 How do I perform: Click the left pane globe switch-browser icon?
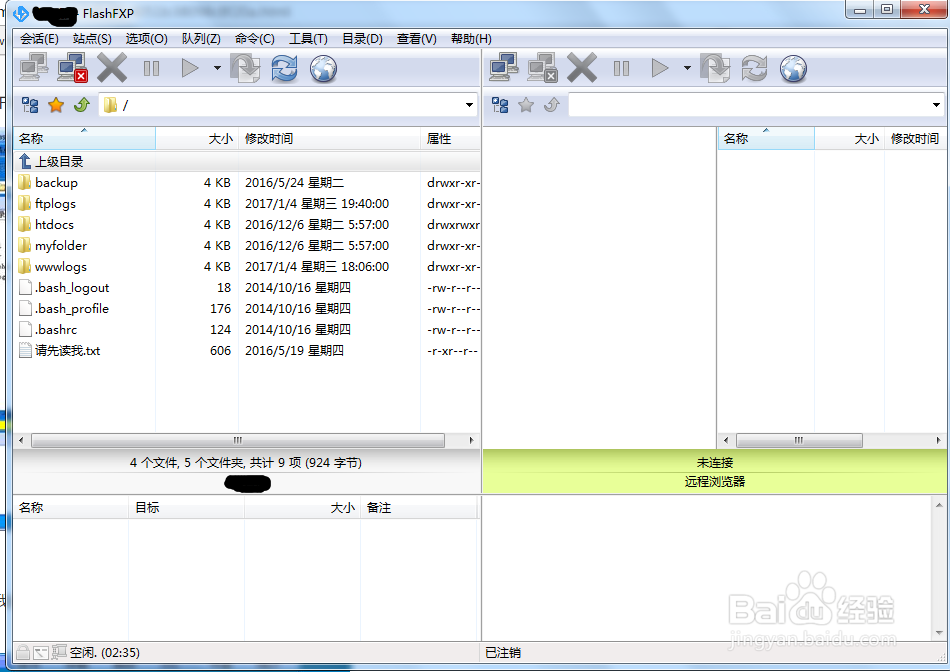click(324, 68)
